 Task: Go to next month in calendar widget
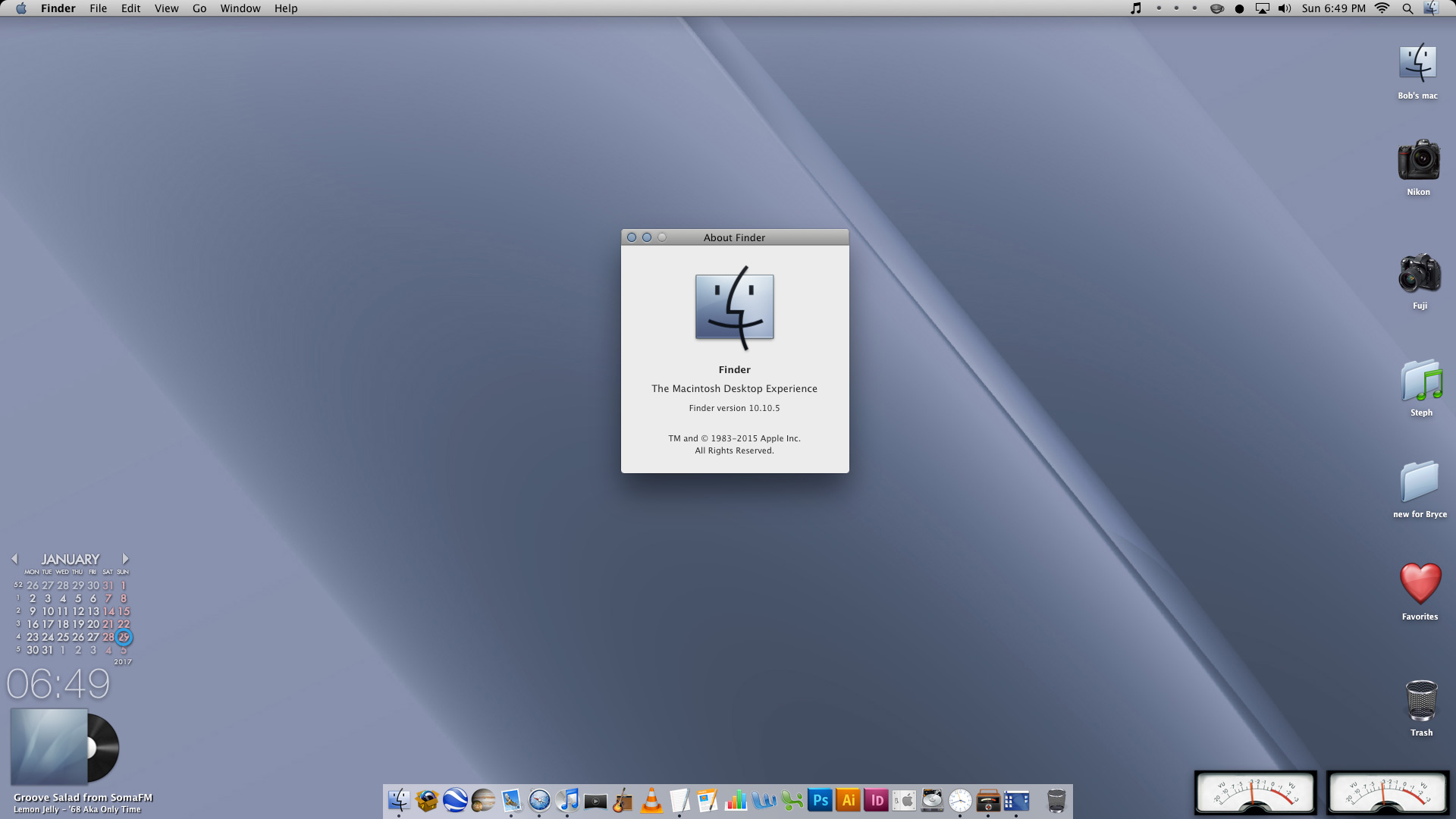coord(125,559)
